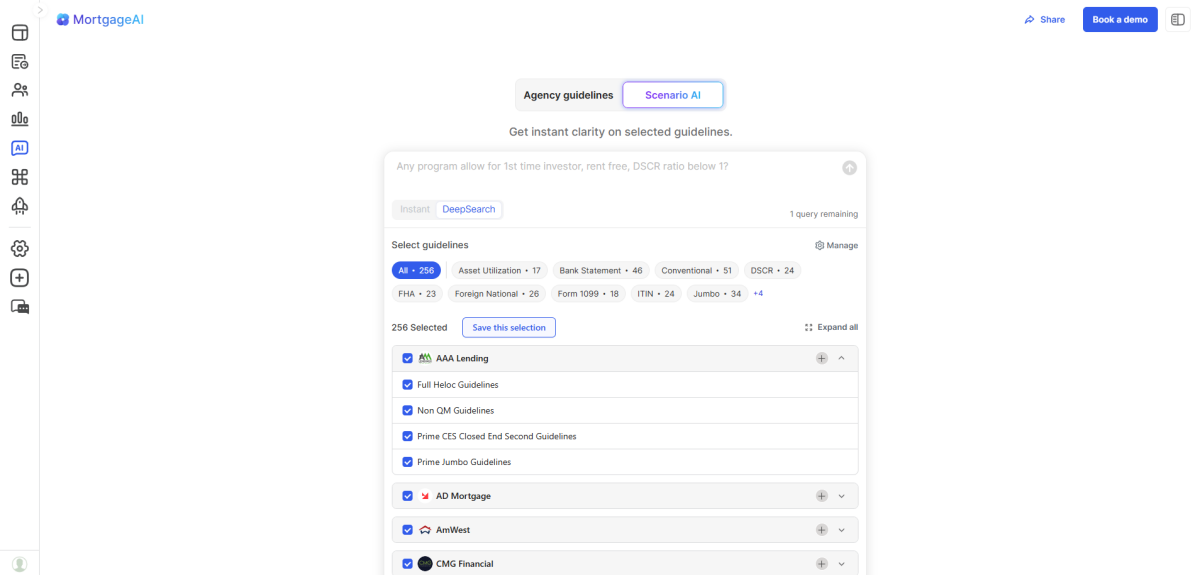The width and height of the screenshot is (1200, 575).
Task: Uncheck Prime CES Closed End Second Guidelines checkbox
Action: click(407, 437)
